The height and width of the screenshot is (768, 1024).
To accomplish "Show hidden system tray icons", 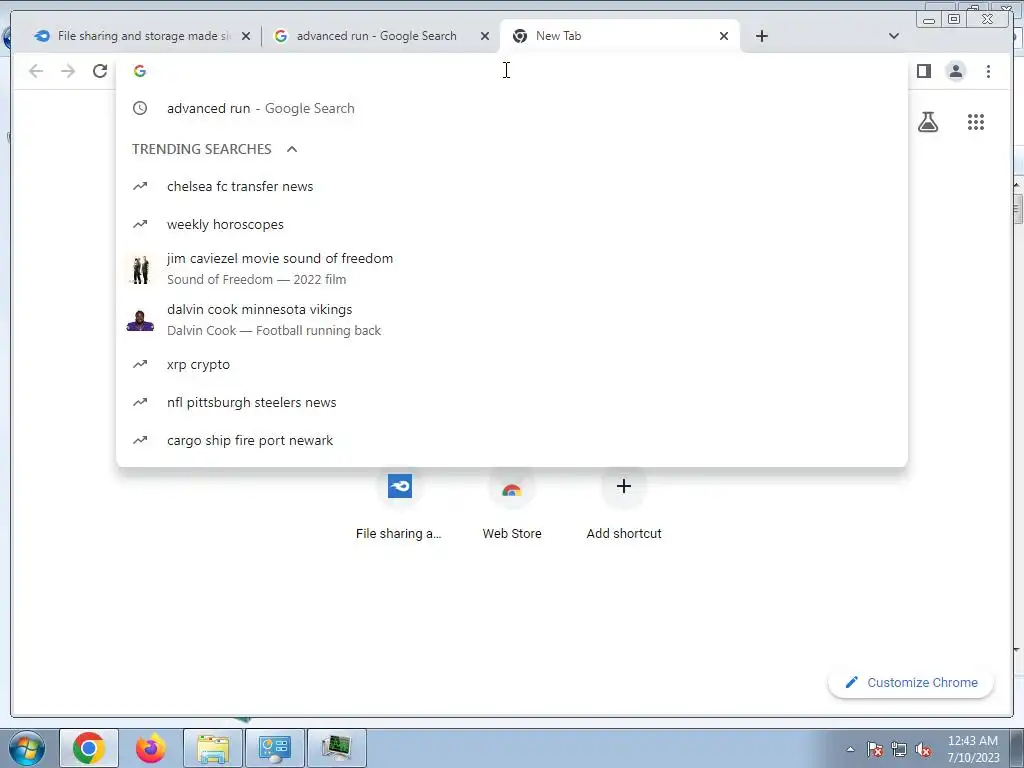I will click(850, 750).
